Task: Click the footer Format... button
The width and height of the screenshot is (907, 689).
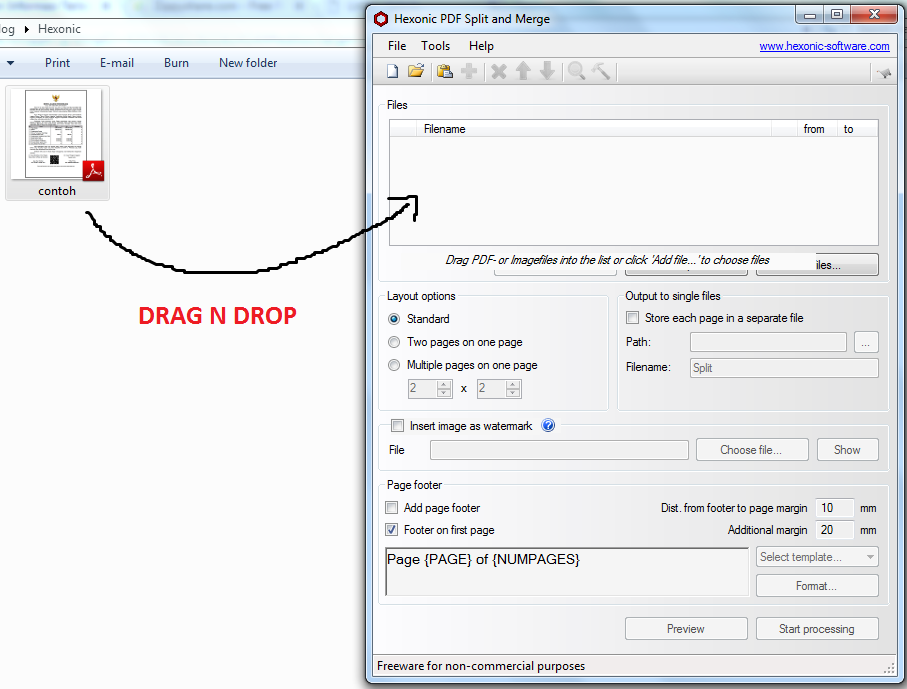Action: pyautogui.click(x=817, y=586)
